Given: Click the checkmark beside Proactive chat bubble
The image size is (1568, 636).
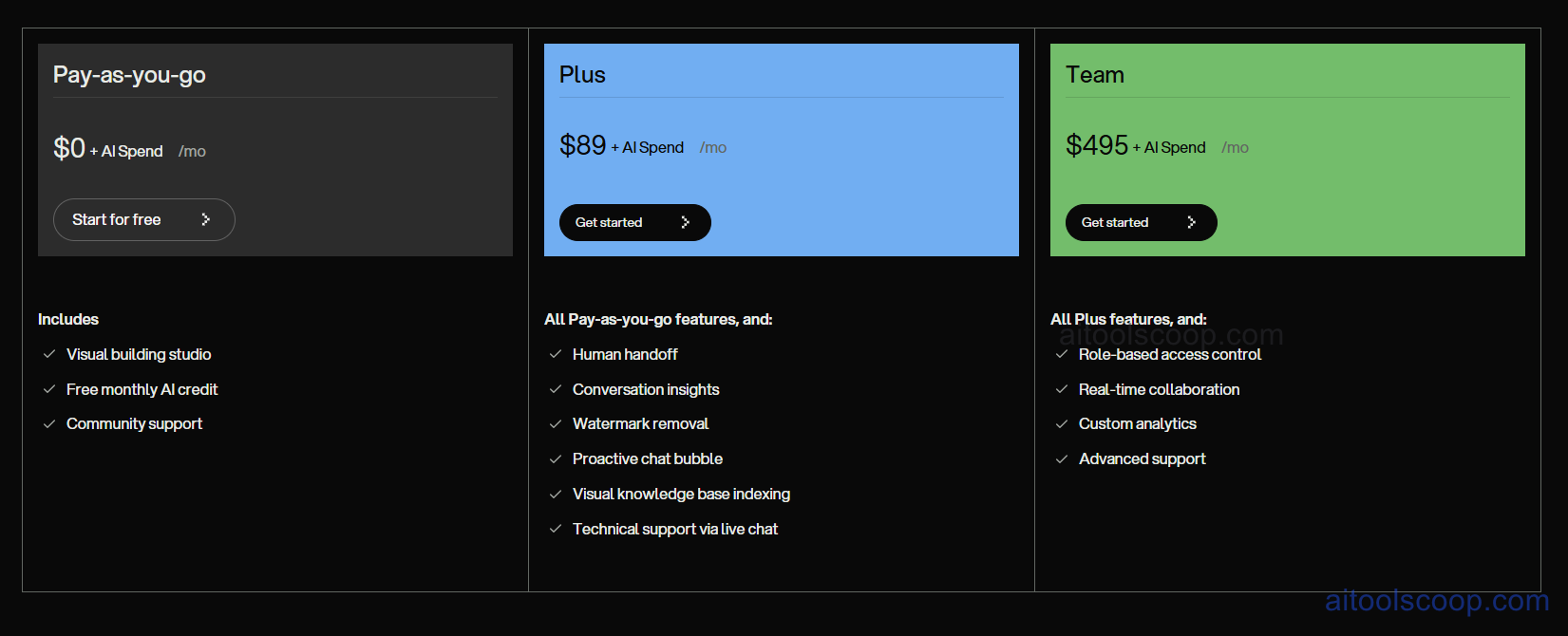Looking at the screenshot, I should click(556, 458).
